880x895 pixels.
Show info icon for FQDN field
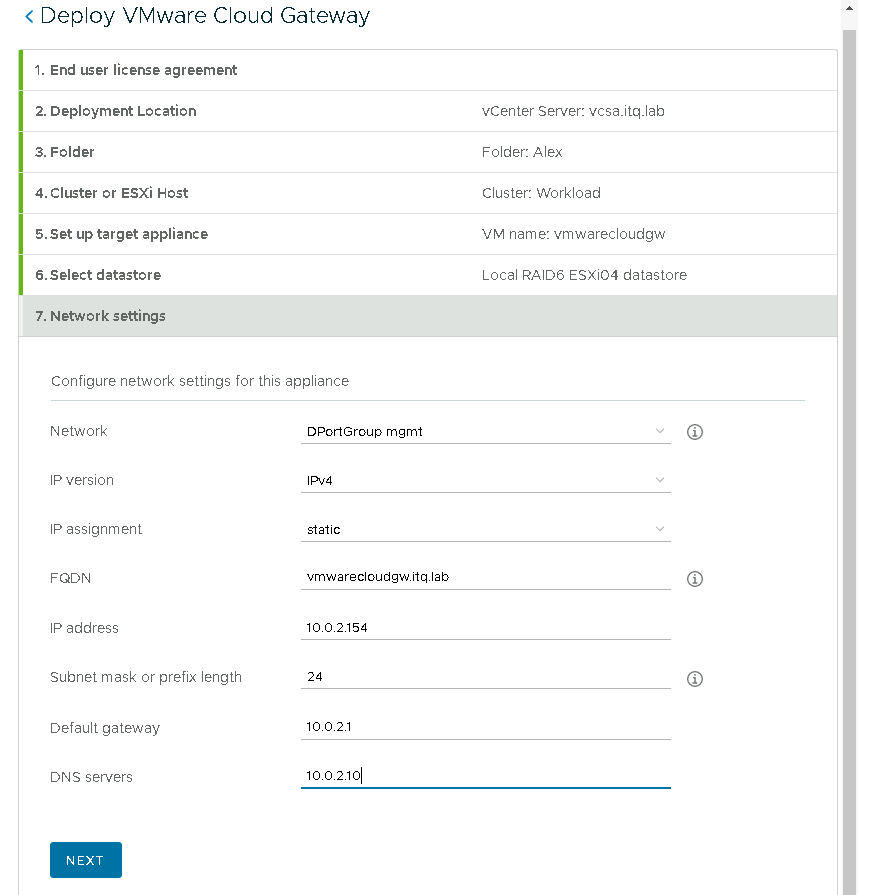point(695,579)
